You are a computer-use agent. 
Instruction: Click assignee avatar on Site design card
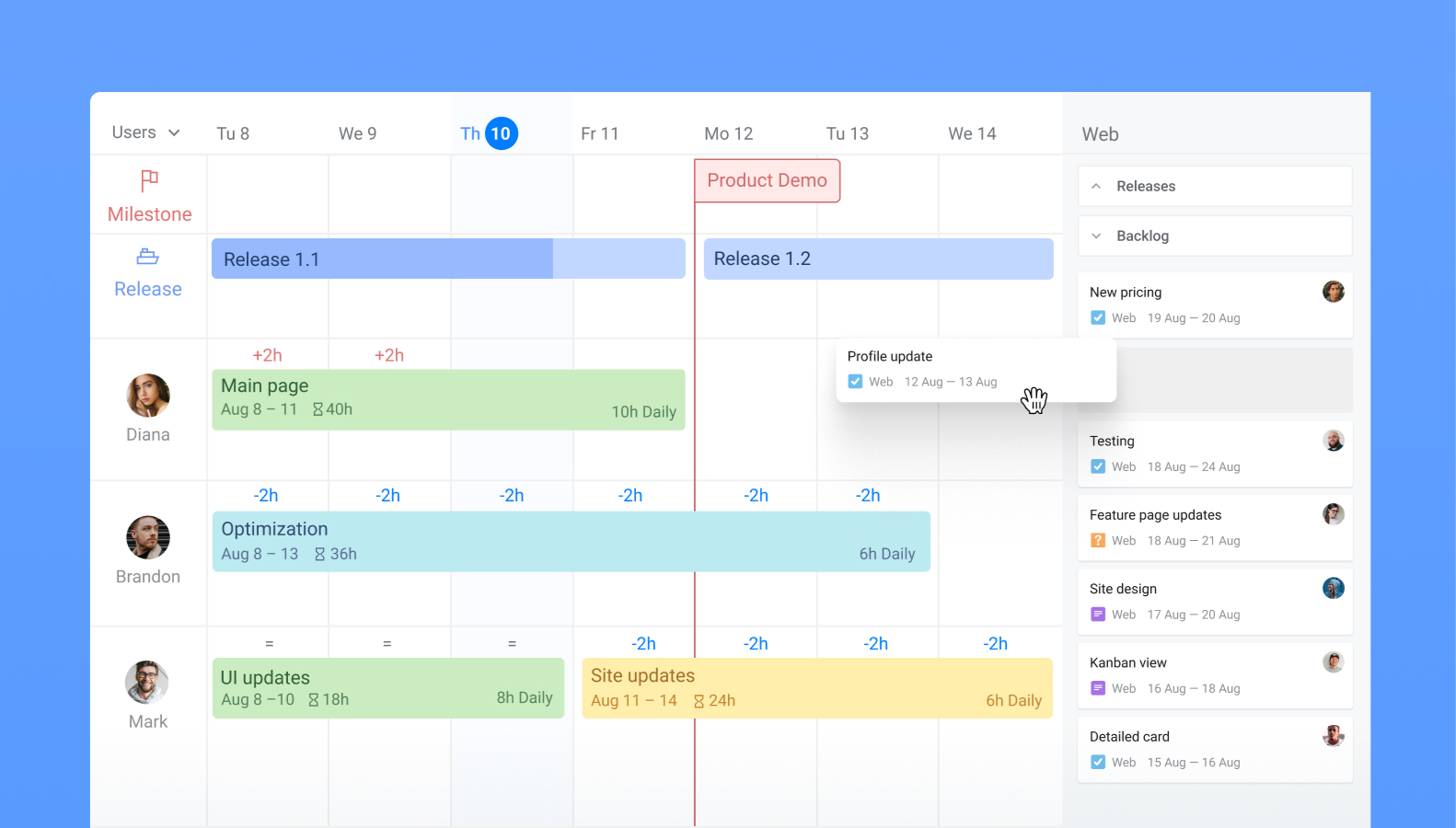click(x=1334, y=588)
